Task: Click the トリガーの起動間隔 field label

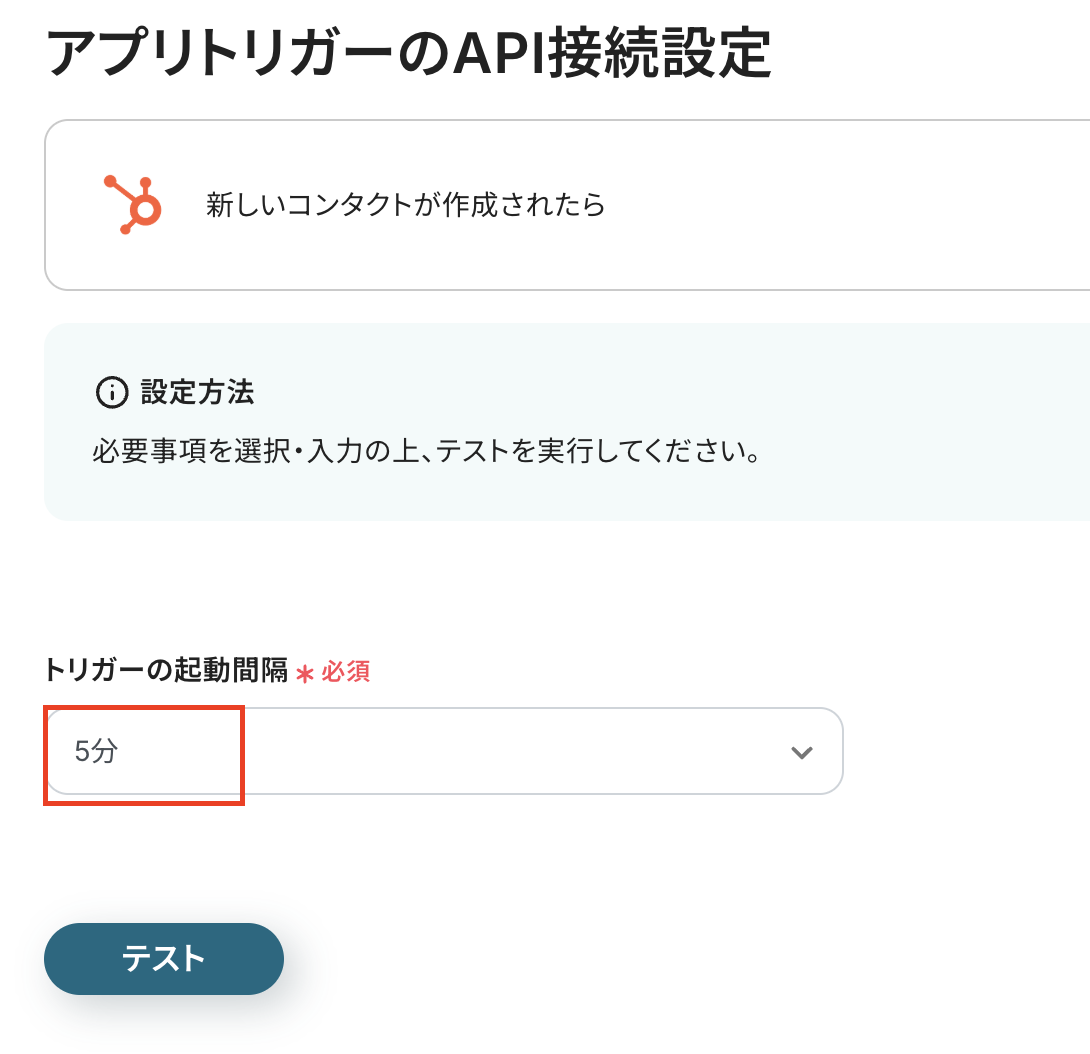Action: pos(166,670)
